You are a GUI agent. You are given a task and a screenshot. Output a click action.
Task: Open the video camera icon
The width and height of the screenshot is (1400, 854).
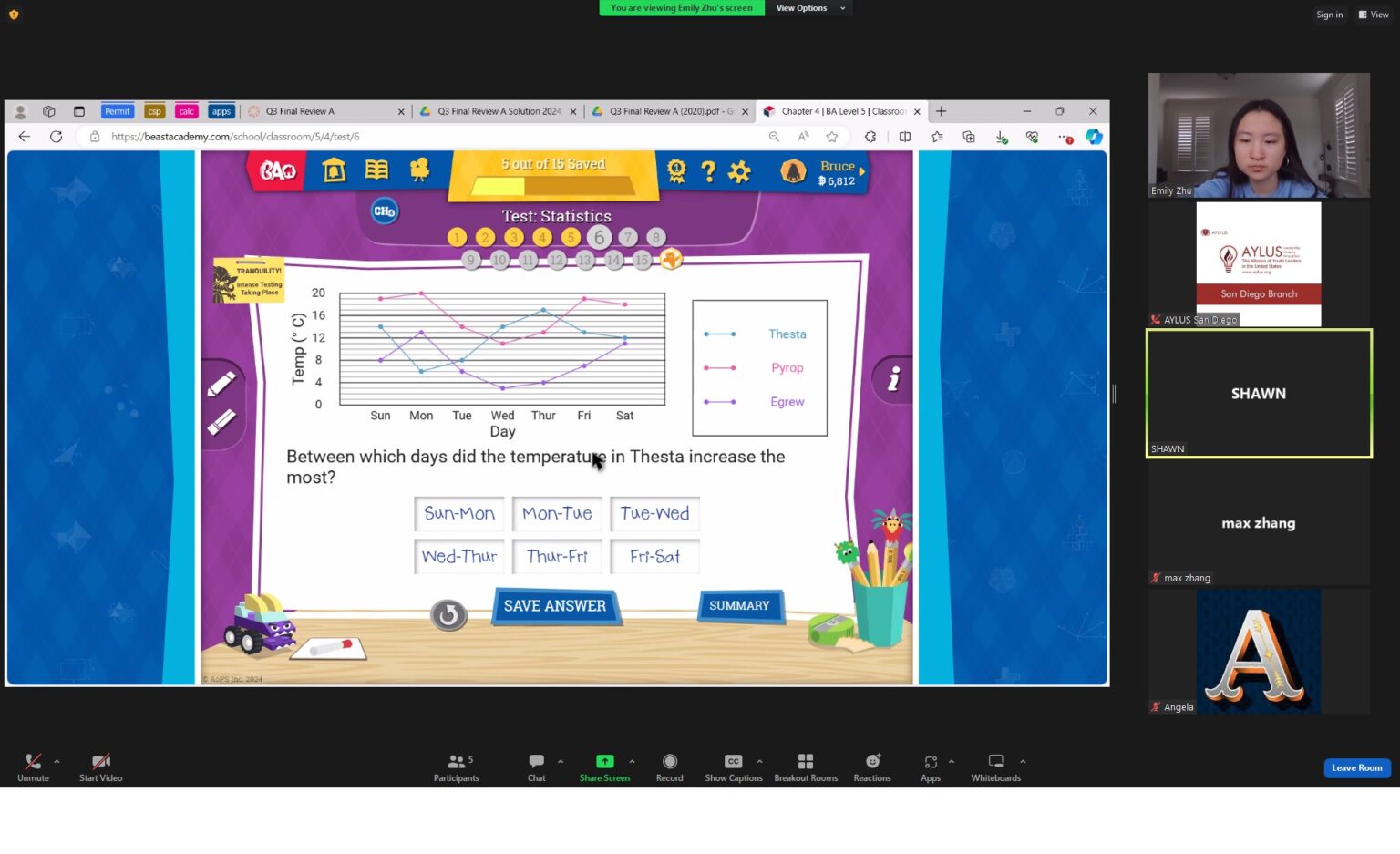(419, 170)
